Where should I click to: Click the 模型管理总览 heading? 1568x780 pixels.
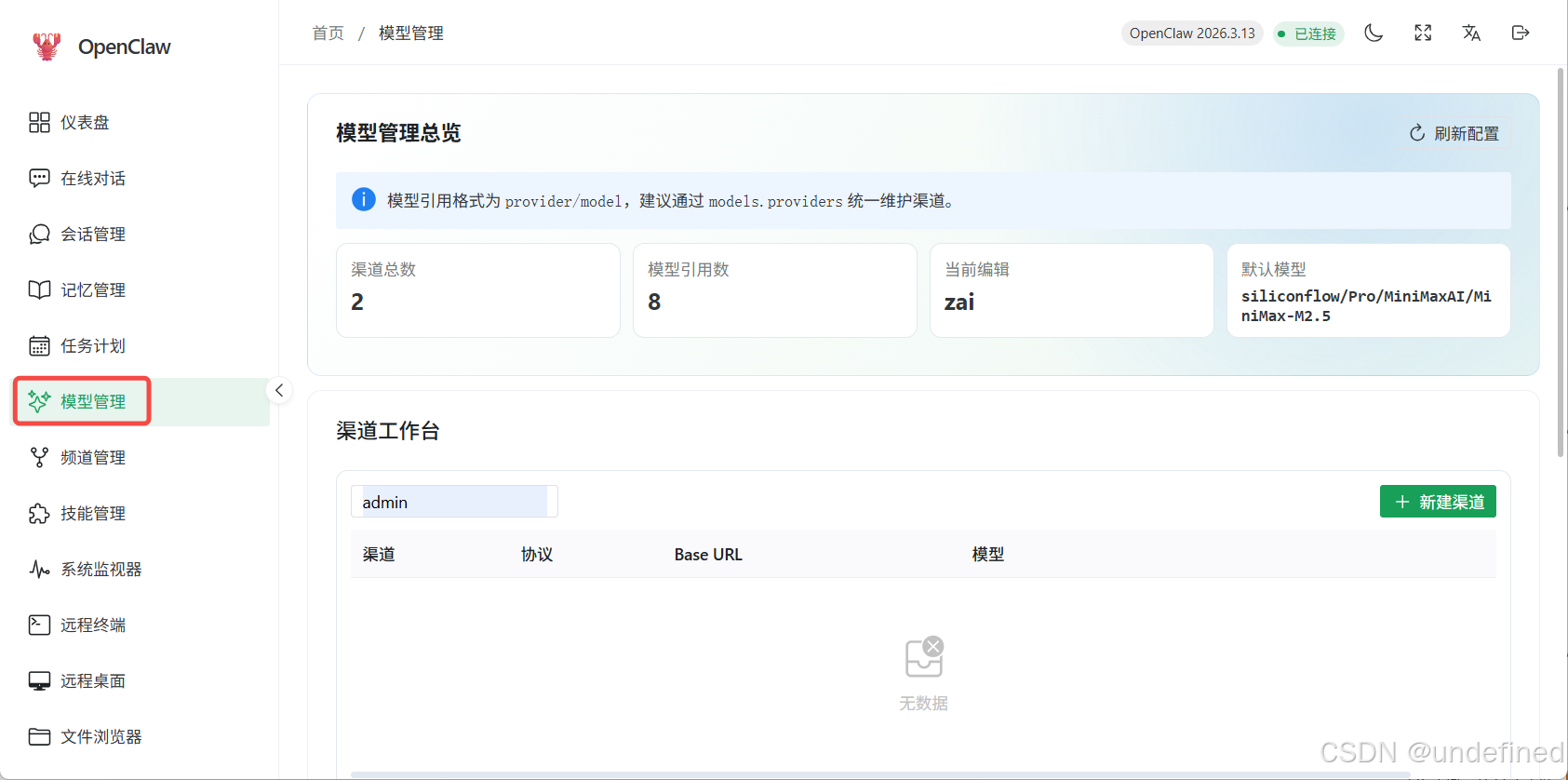pos(398,133)
